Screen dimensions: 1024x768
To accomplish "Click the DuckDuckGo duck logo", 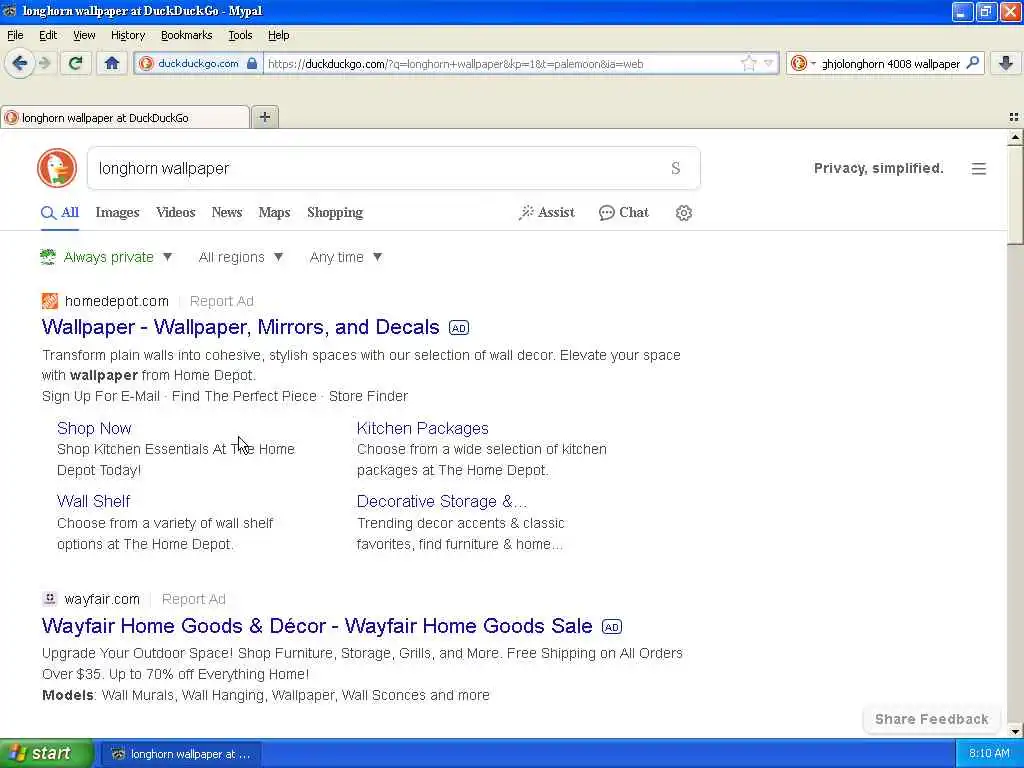I will (57, 168).
